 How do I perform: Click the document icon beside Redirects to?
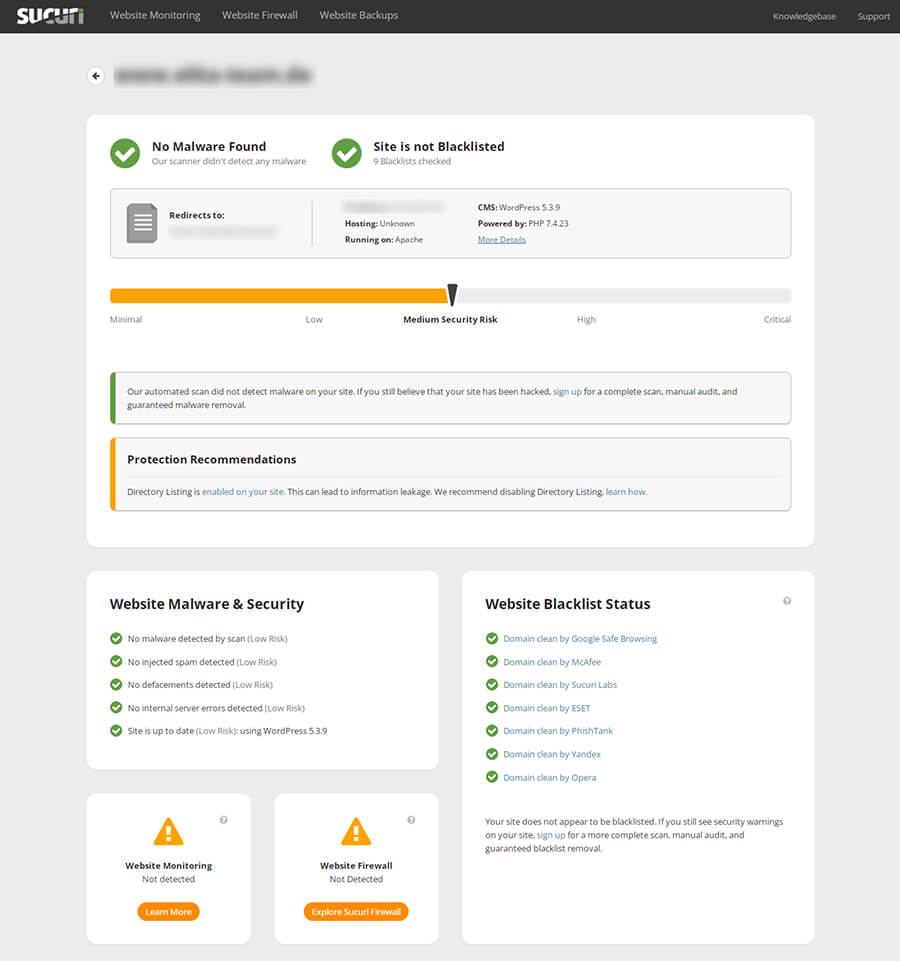click(142, 223)
